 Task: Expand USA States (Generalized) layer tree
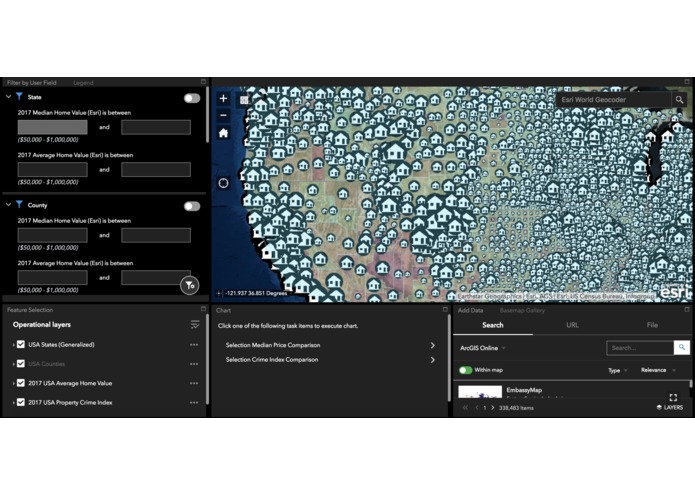13,345
